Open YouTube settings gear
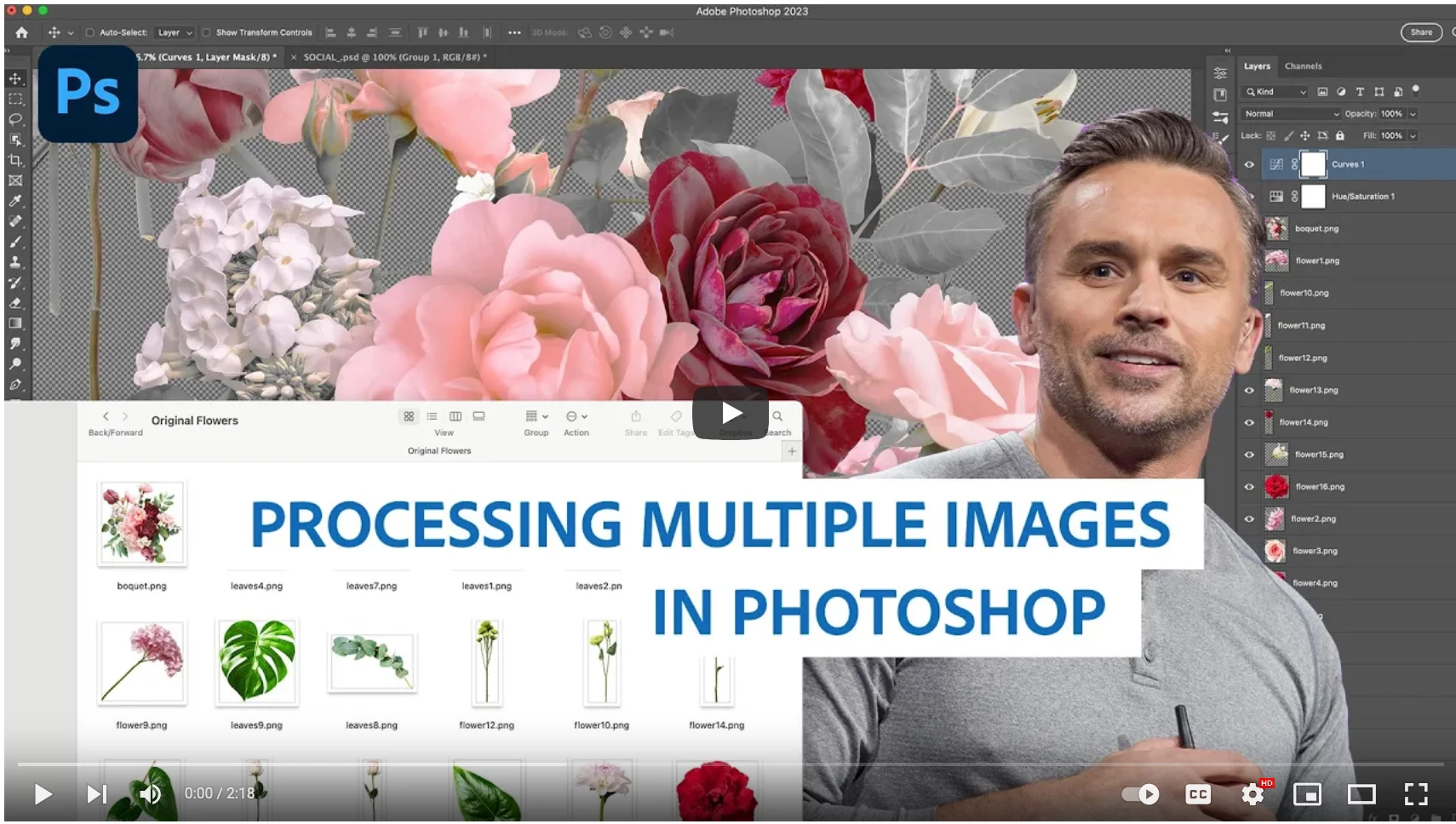The image size is (1456, 824). tap(1253, 794)
